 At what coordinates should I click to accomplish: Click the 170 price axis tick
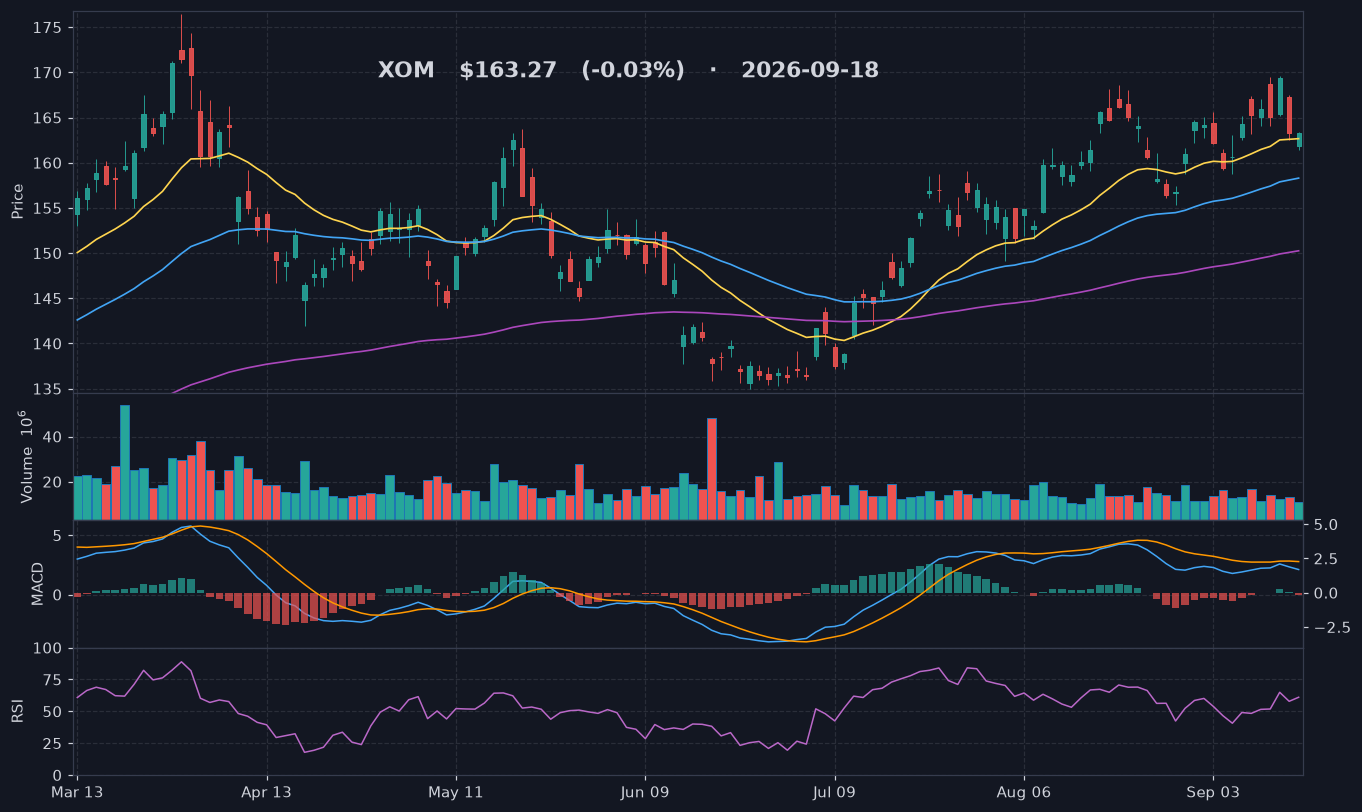(x=47, y=73)
